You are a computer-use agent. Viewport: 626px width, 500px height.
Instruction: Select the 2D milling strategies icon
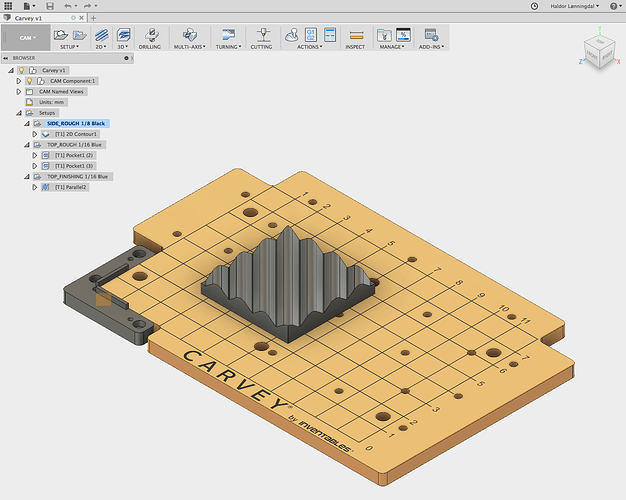(x=101, y=35)
